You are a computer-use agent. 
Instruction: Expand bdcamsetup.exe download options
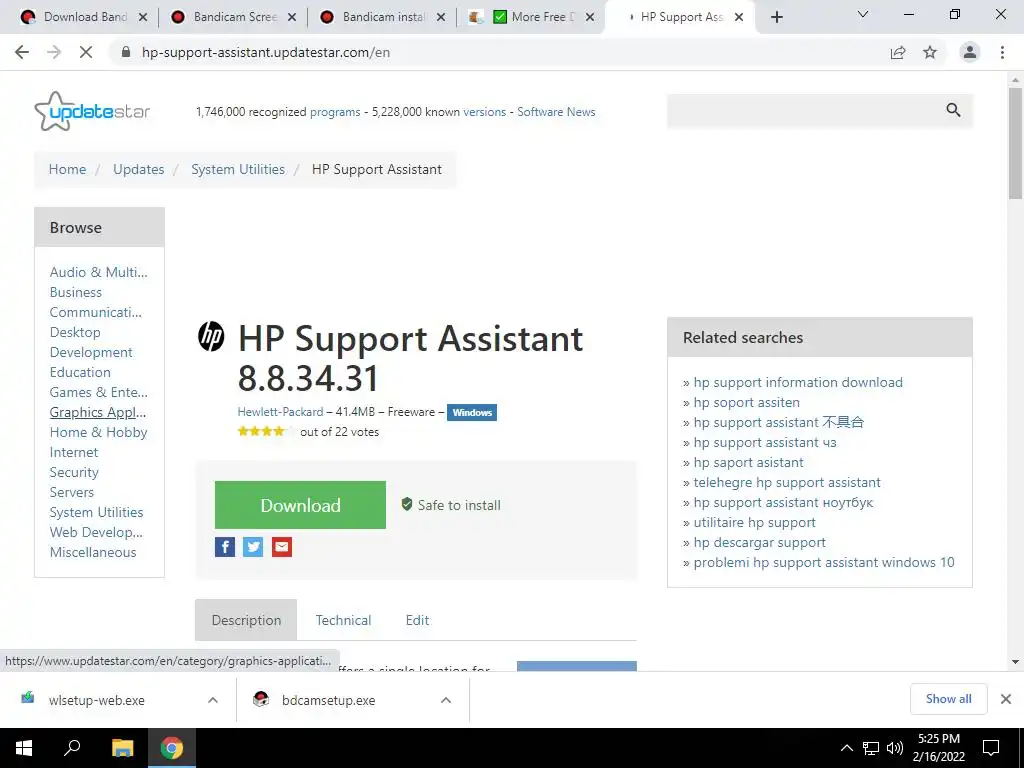click(445, 700)
